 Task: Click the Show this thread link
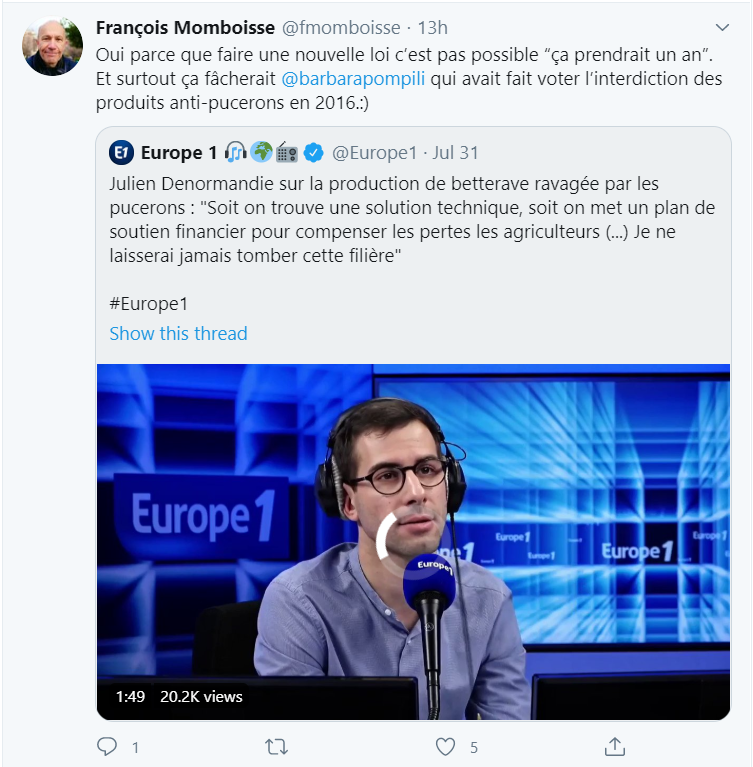179,334
